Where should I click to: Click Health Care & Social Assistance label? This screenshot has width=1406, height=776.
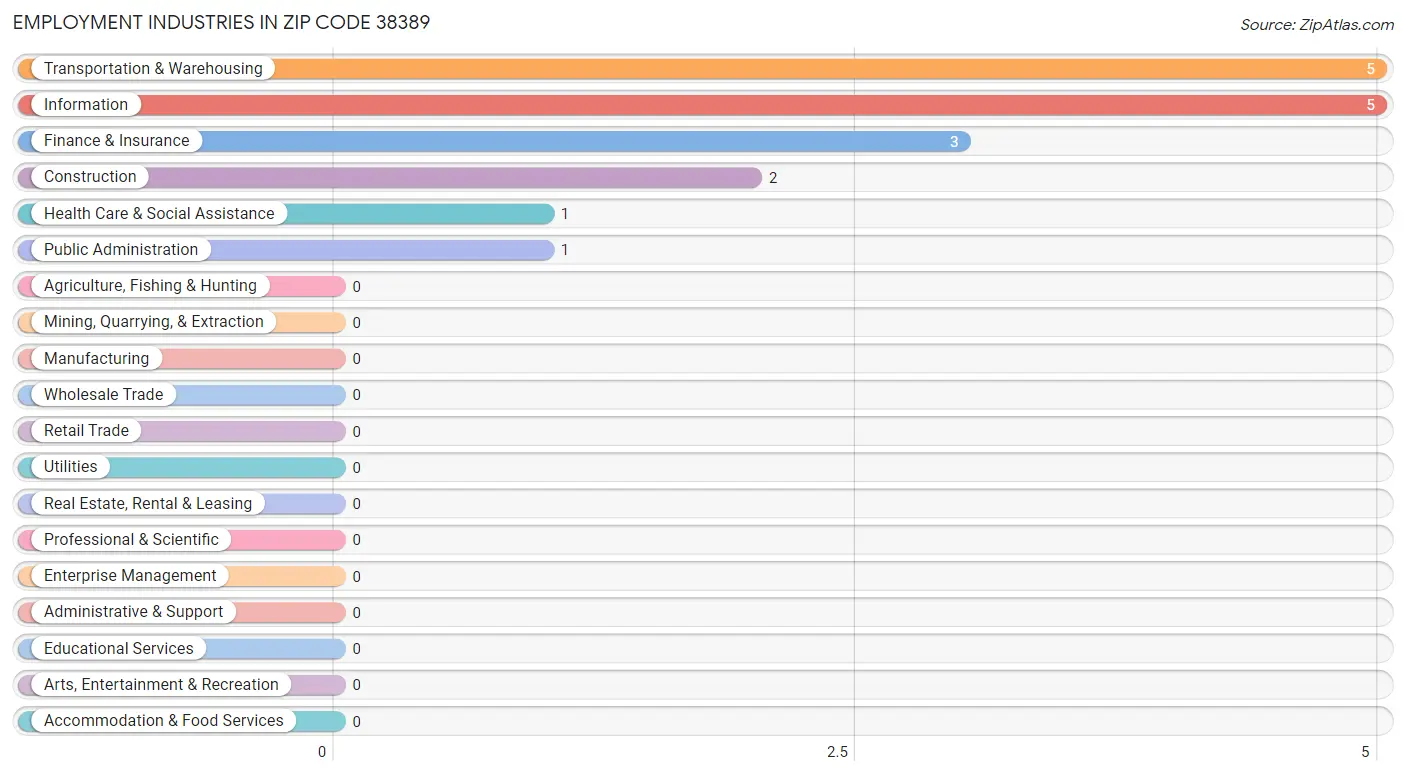(159, 213)
